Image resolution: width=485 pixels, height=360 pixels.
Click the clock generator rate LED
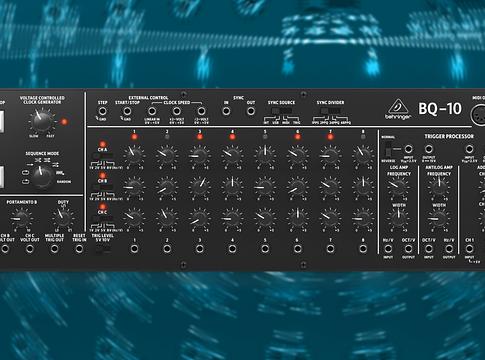64,122
